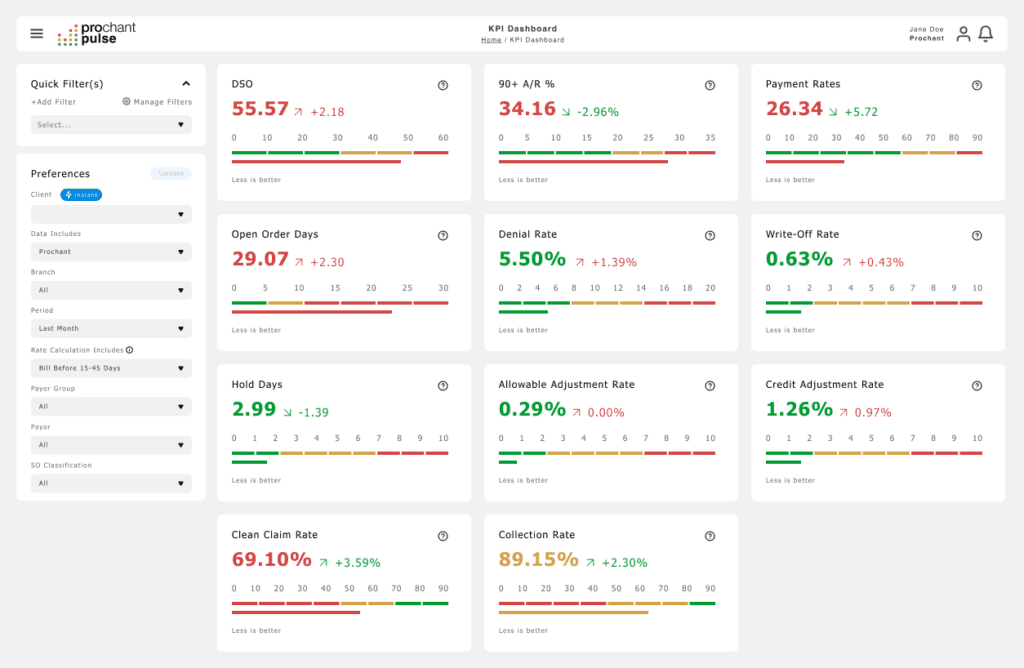Image resolution: width=1024 pixels, height=668 pixels.
Task: Open the Denial Rate help icon
Action: 710,235
